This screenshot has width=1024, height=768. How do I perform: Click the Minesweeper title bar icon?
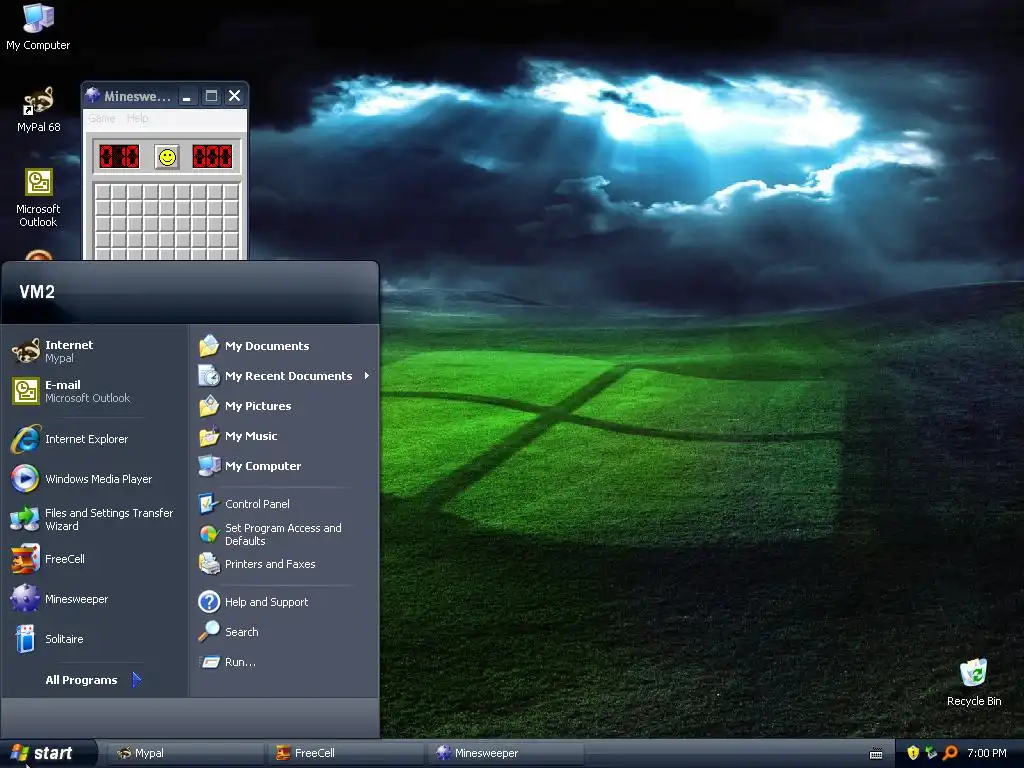(93, 95)
